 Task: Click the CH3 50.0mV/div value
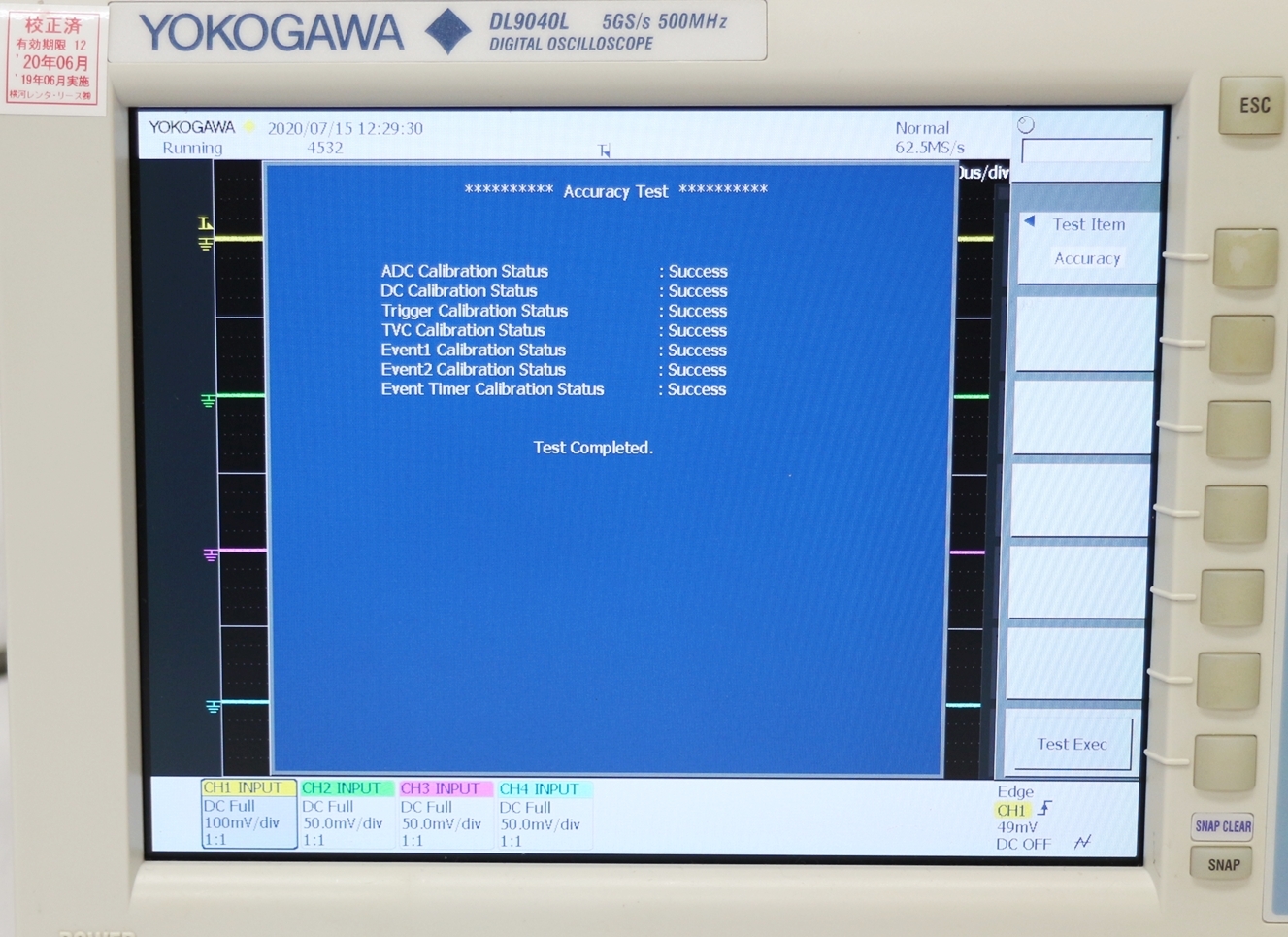click(x=442, y=824)
